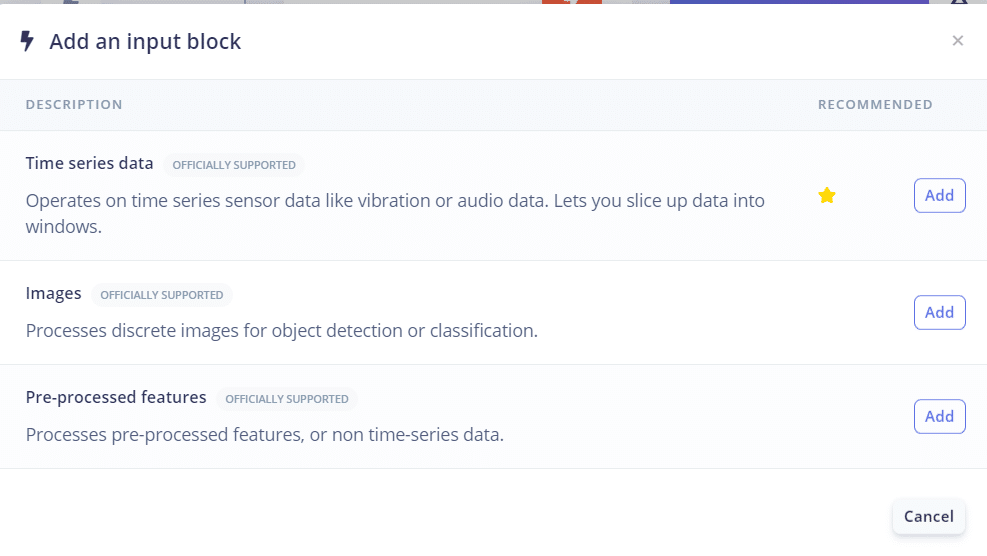Click the yellow recommended star icon
Viewport: 987px width, 556px height.
[x=827, y=196]
